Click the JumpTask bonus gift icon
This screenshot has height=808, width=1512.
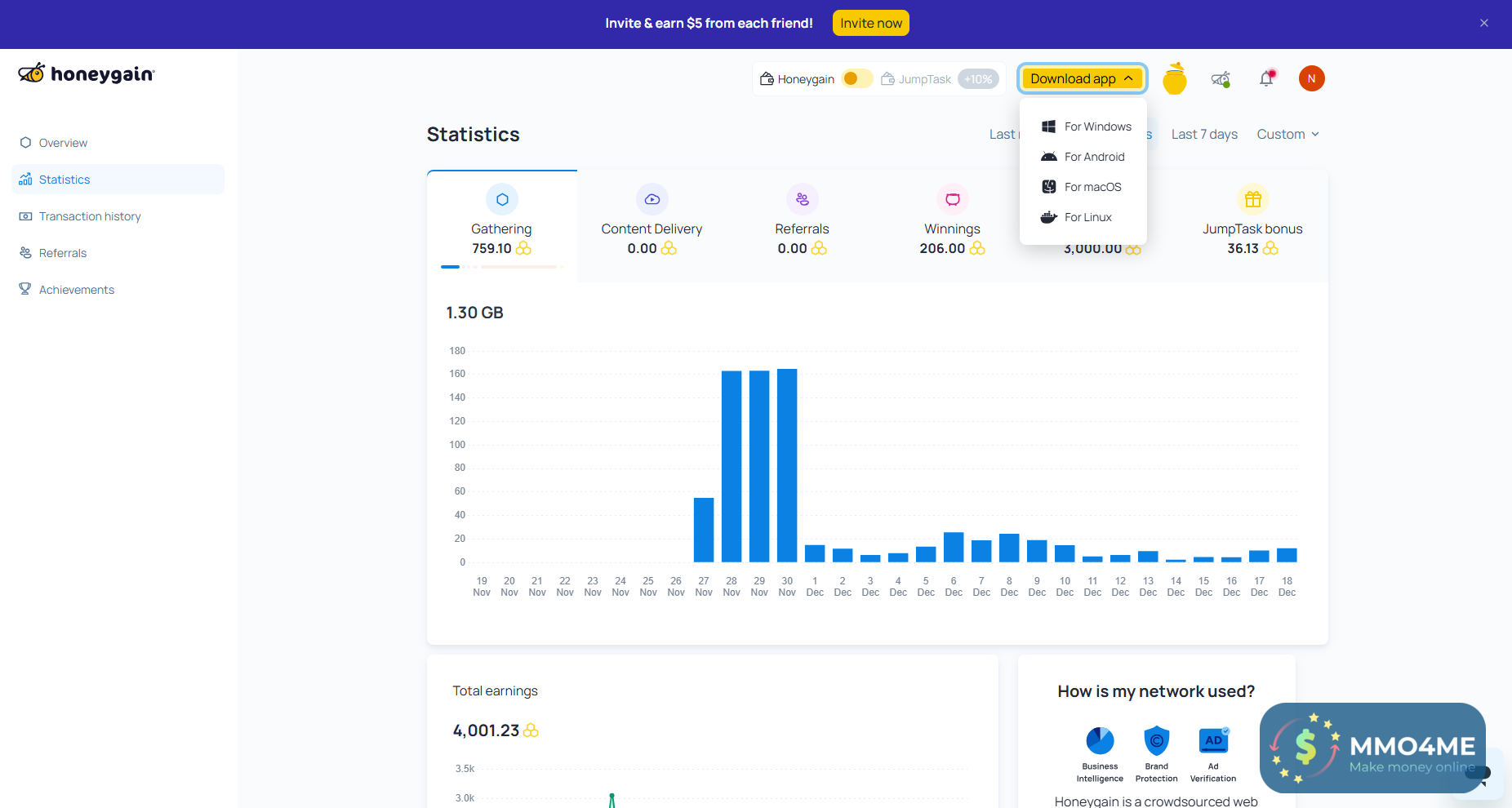coord(1253,199)
